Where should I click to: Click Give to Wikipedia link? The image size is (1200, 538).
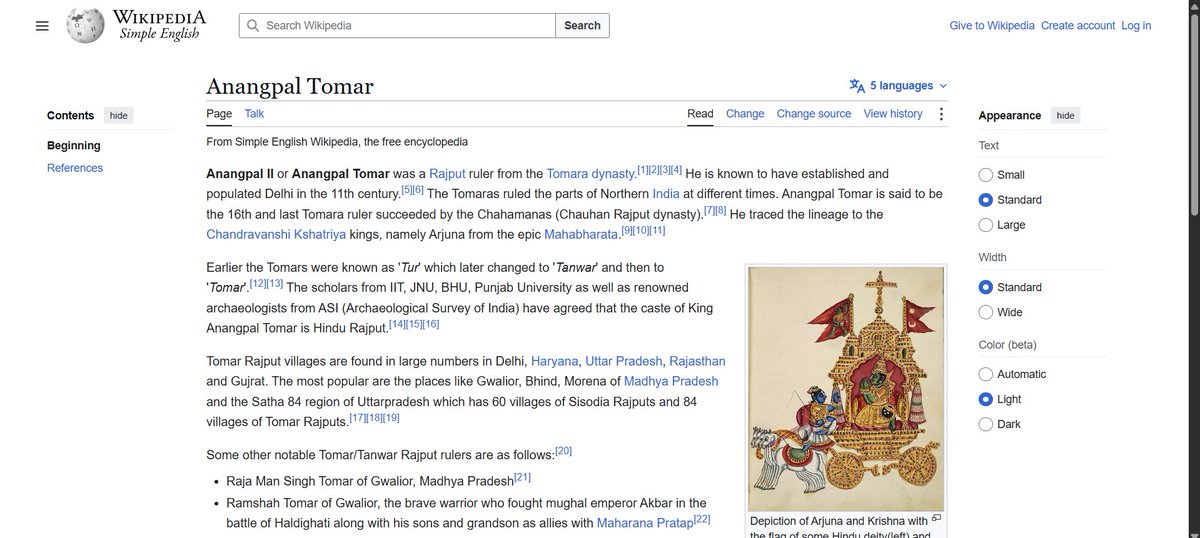click(x=992, y=26)
